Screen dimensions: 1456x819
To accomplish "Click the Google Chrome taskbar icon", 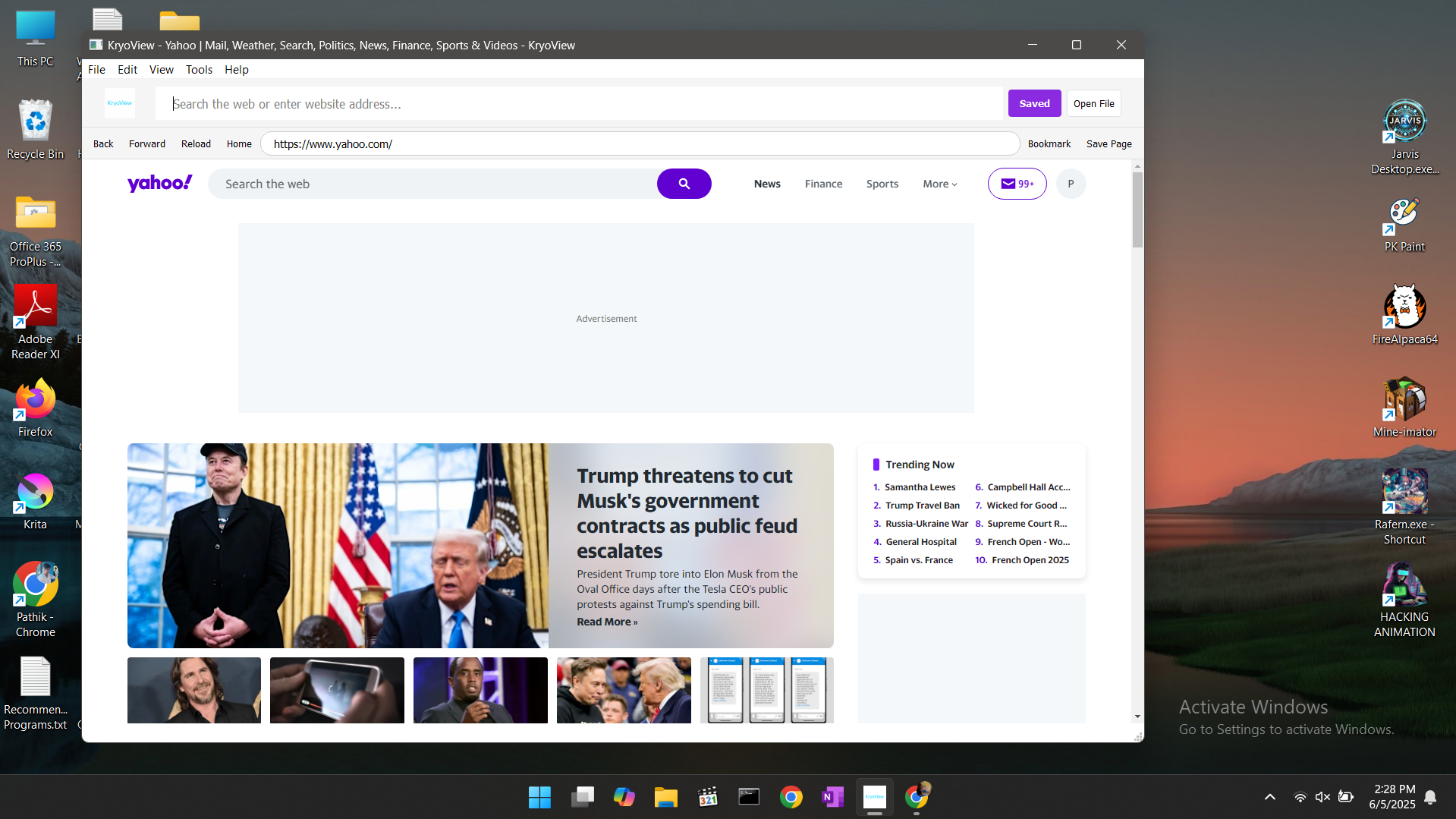I will click(791, 797).
